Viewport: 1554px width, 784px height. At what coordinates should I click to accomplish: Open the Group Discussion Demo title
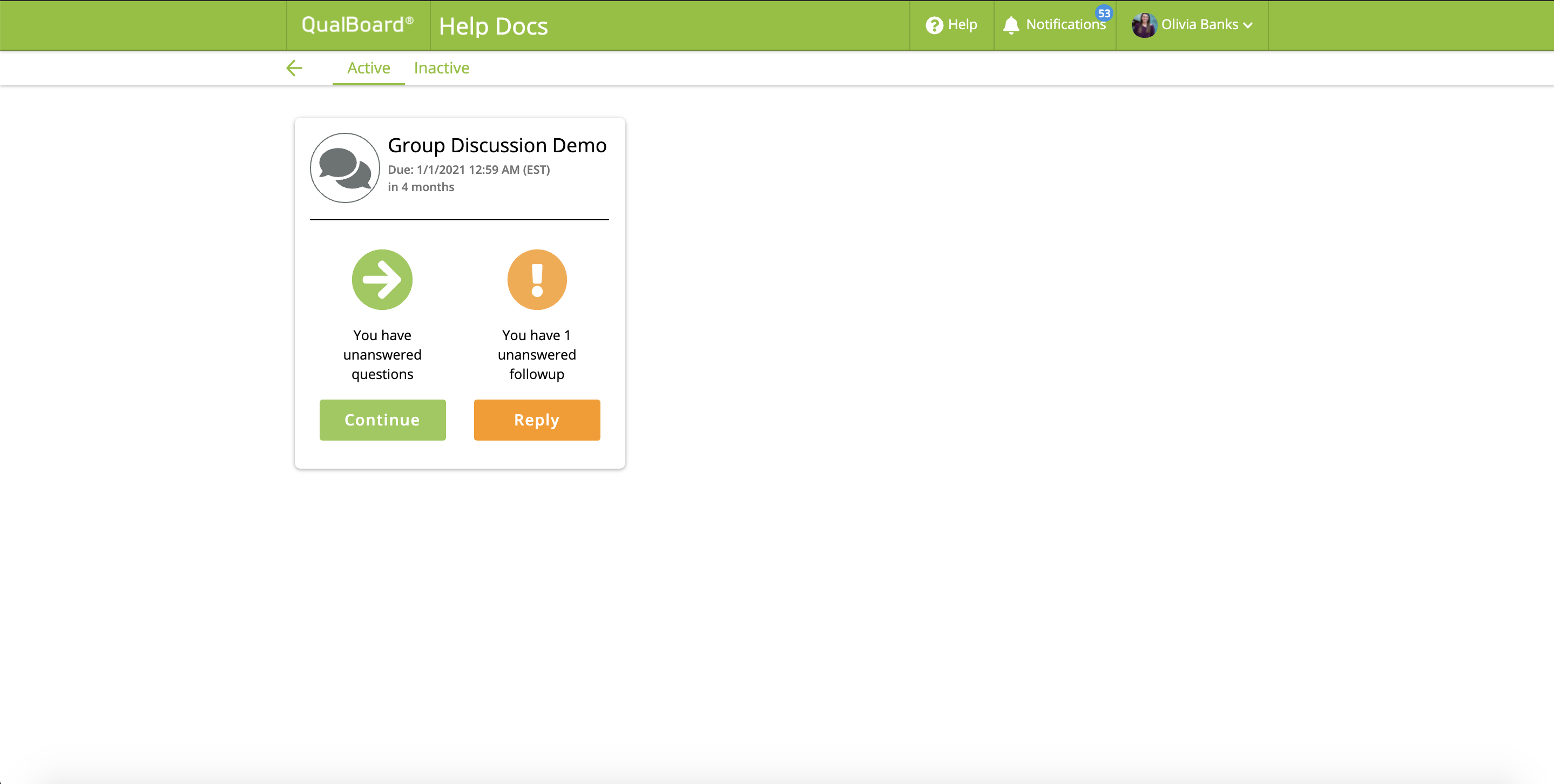496,145
